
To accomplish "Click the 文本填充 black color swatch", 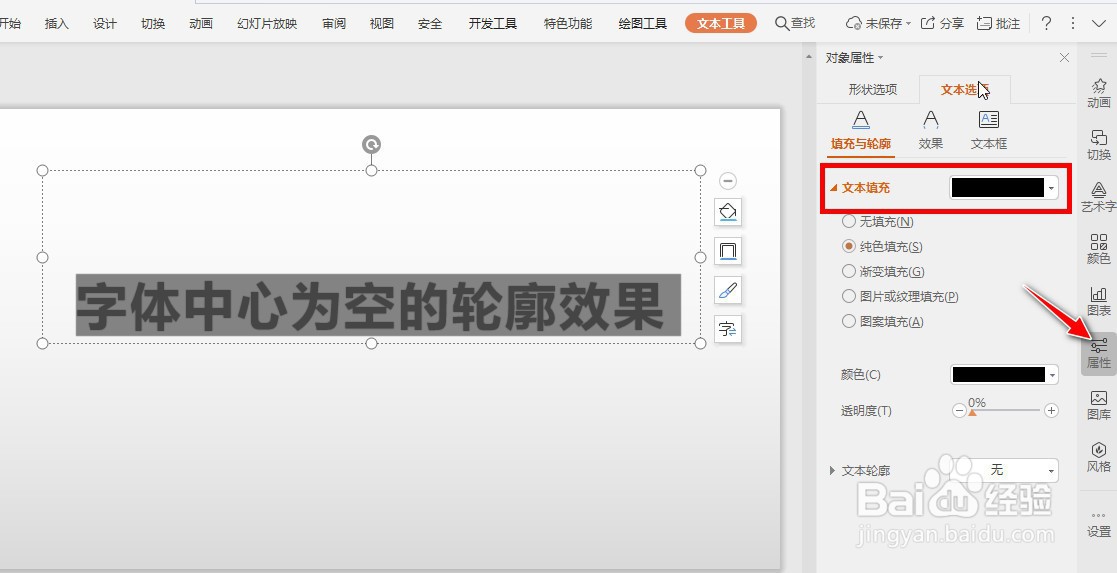I will [998, 188].
